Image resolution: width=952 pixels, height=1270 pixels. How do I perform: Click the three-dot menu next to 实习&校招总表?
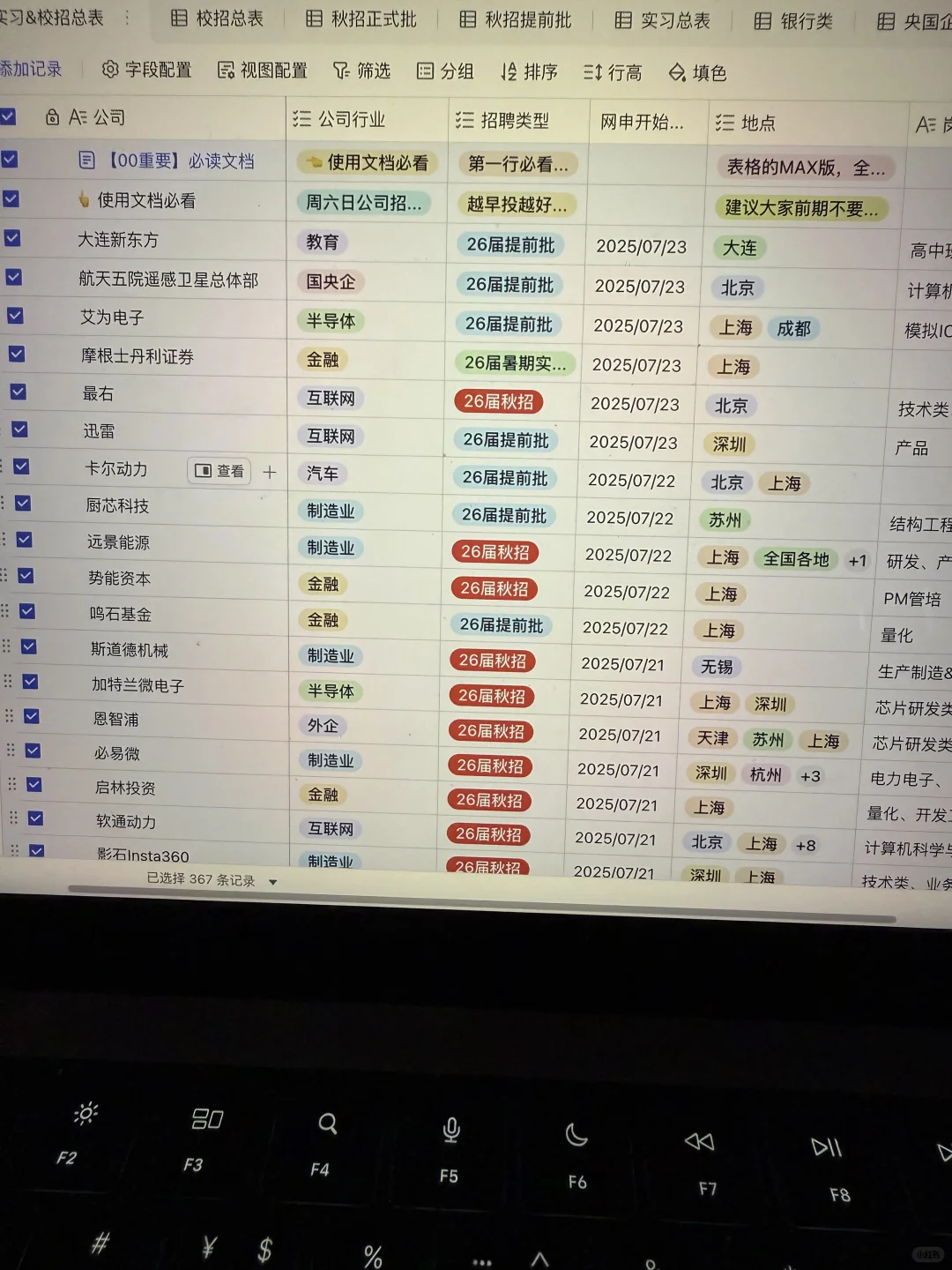click(x=127, y=18)
